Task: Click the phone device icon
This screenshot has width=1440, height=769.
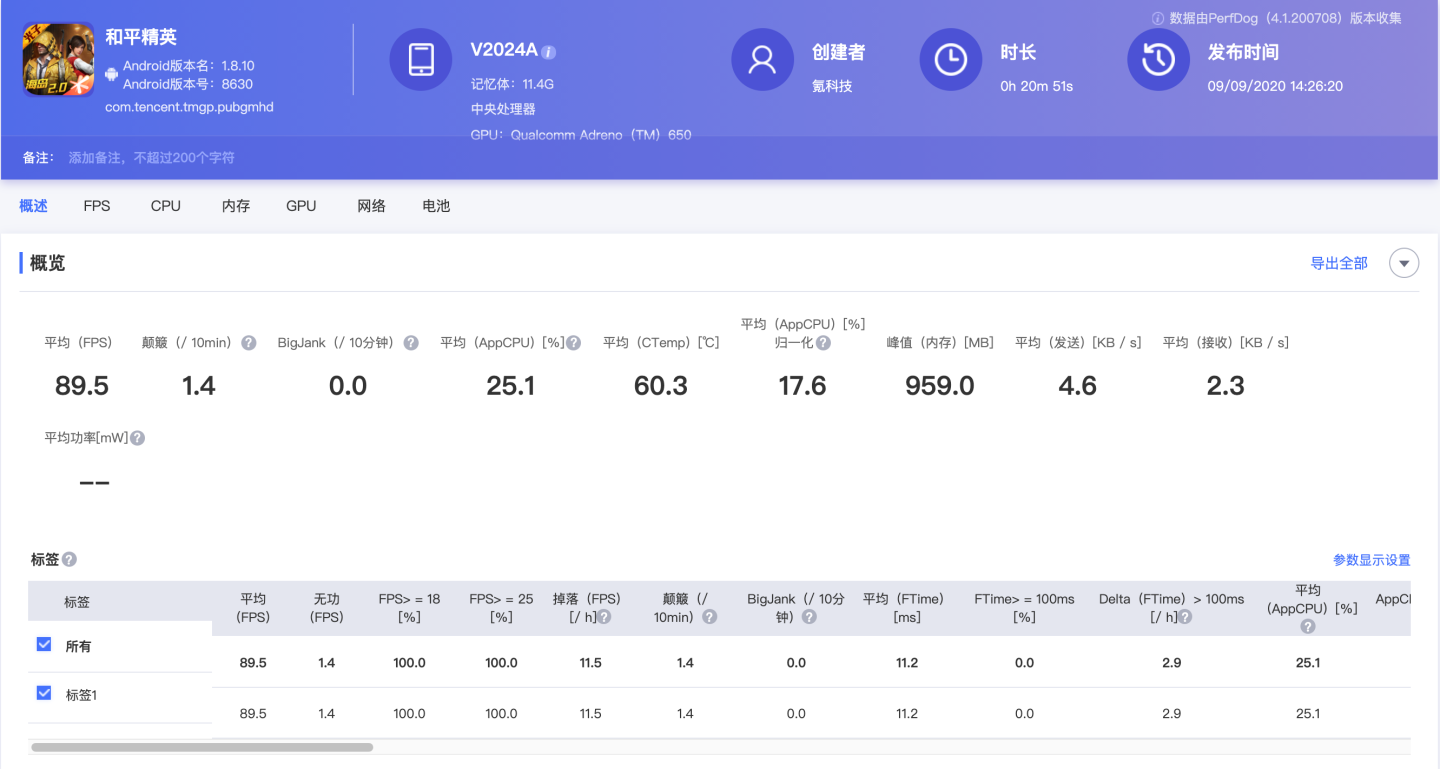Action: [x=422, y=60]
